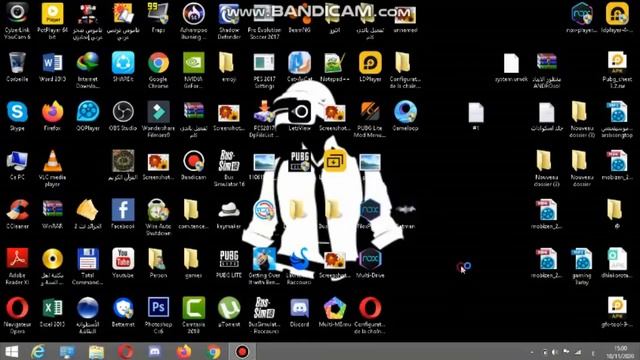640x360 pixels.
Task: Open the volume icon in system tray
Action: click(x=555, y=352)
